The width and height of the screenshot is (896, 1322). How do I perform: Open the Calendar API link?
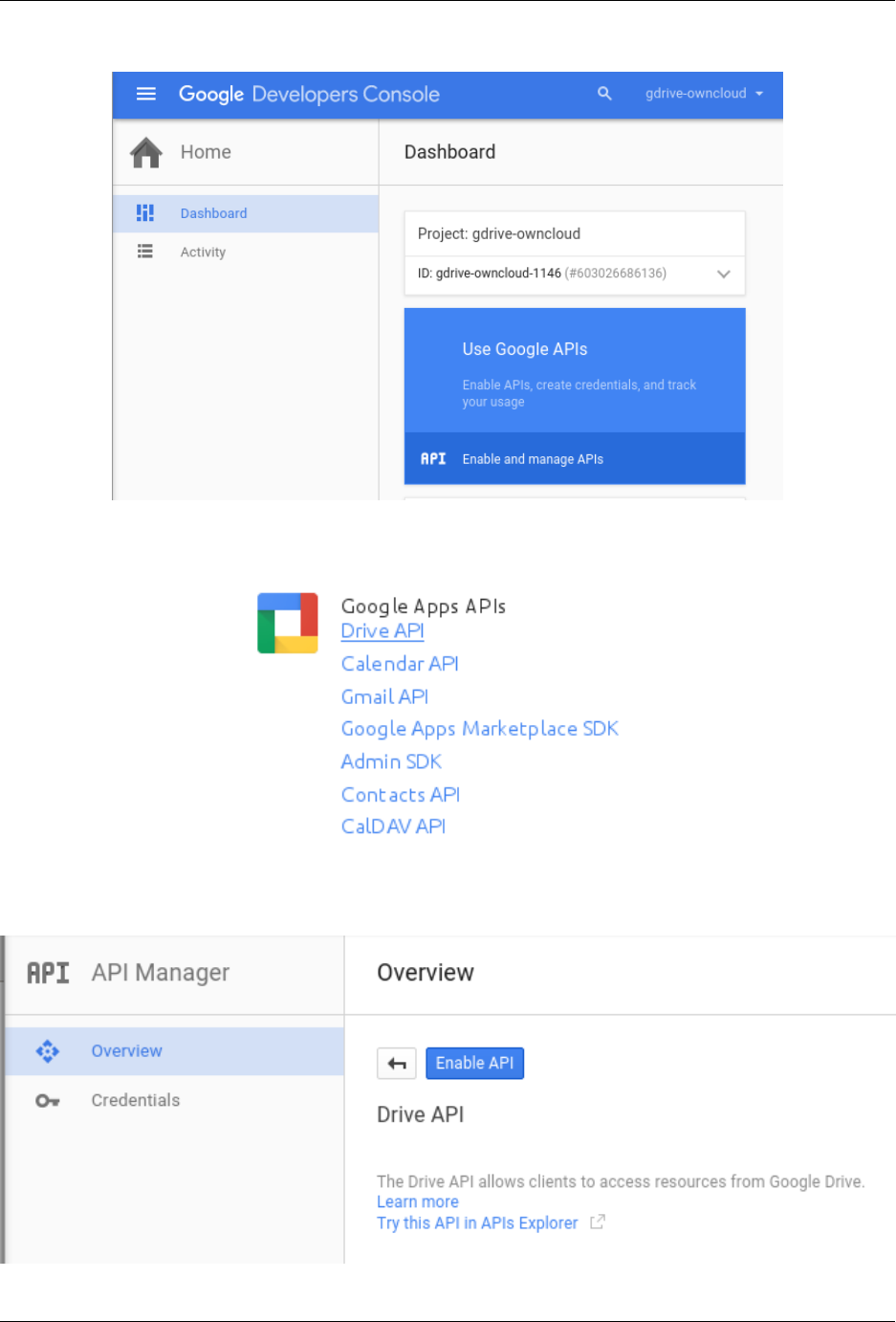[x=400, y=664]
